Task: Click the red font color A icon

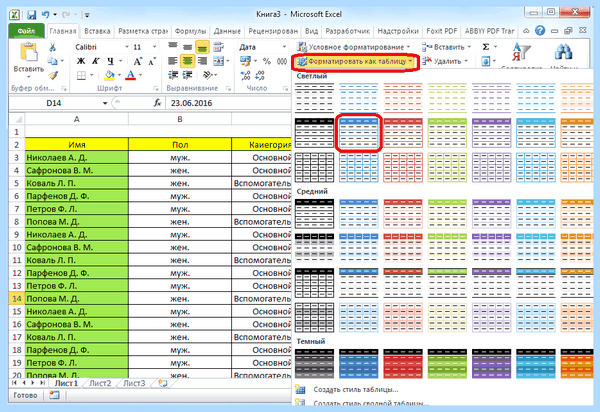Action: click(x=130, y=75)
